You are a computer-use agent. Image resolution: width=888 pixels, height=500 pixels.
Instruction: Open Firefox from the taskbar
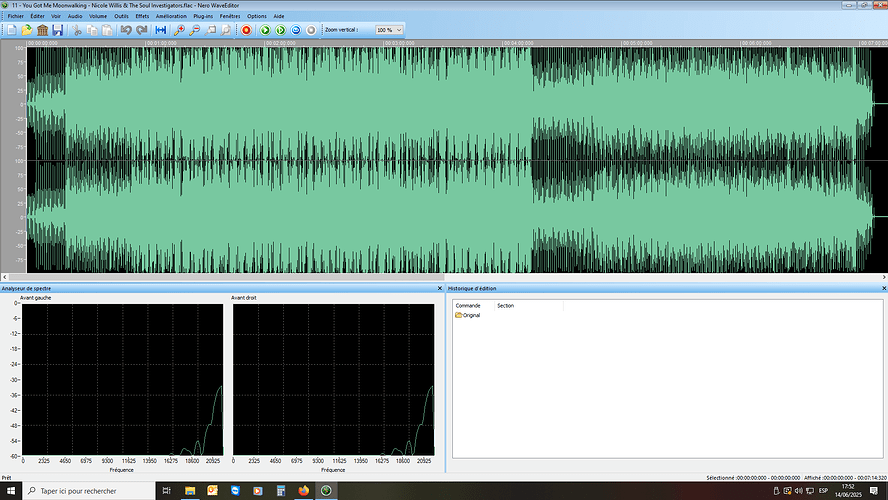click(x=304, y=491)
